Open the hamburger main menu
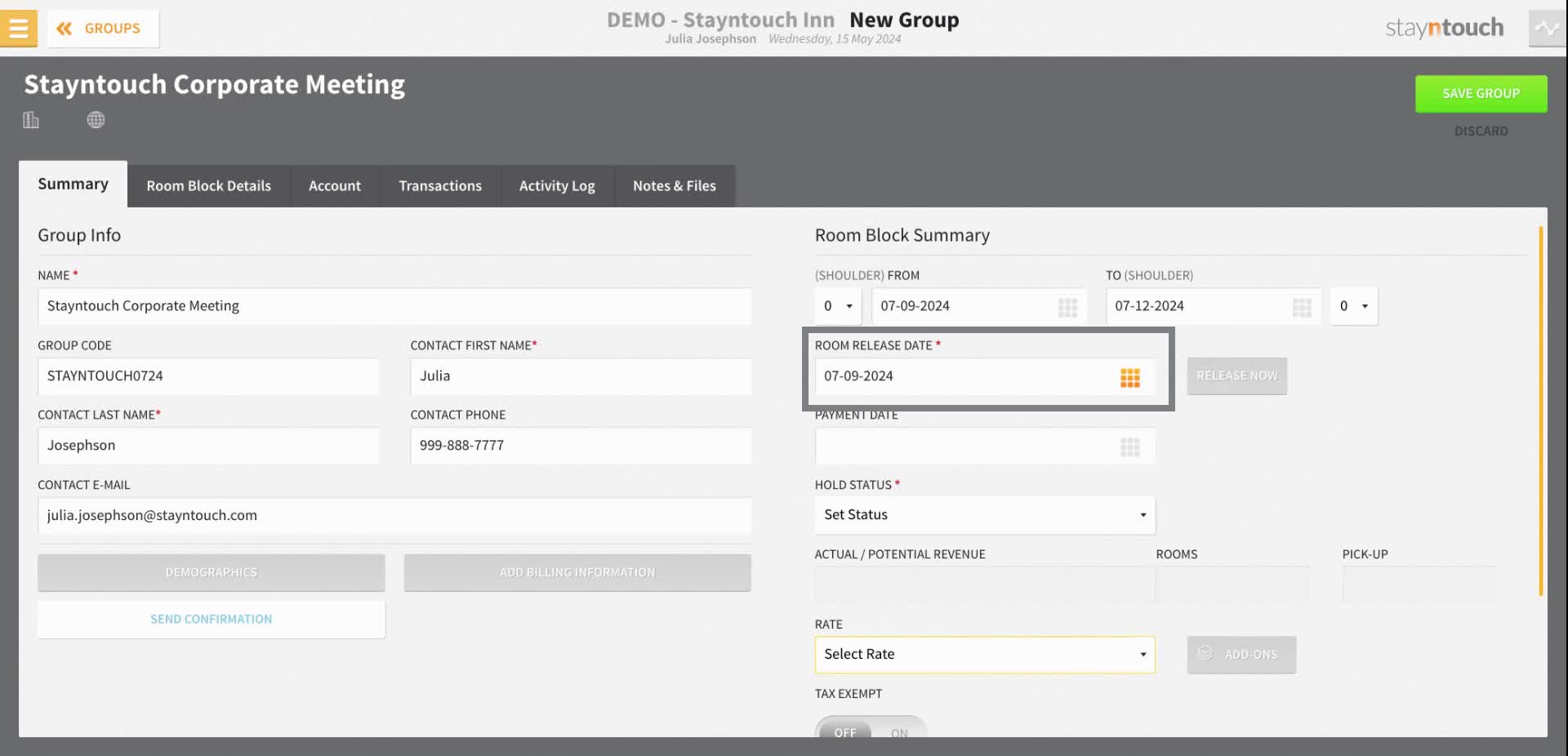Viewport: 1568px width, 756px height. (18, 29)
